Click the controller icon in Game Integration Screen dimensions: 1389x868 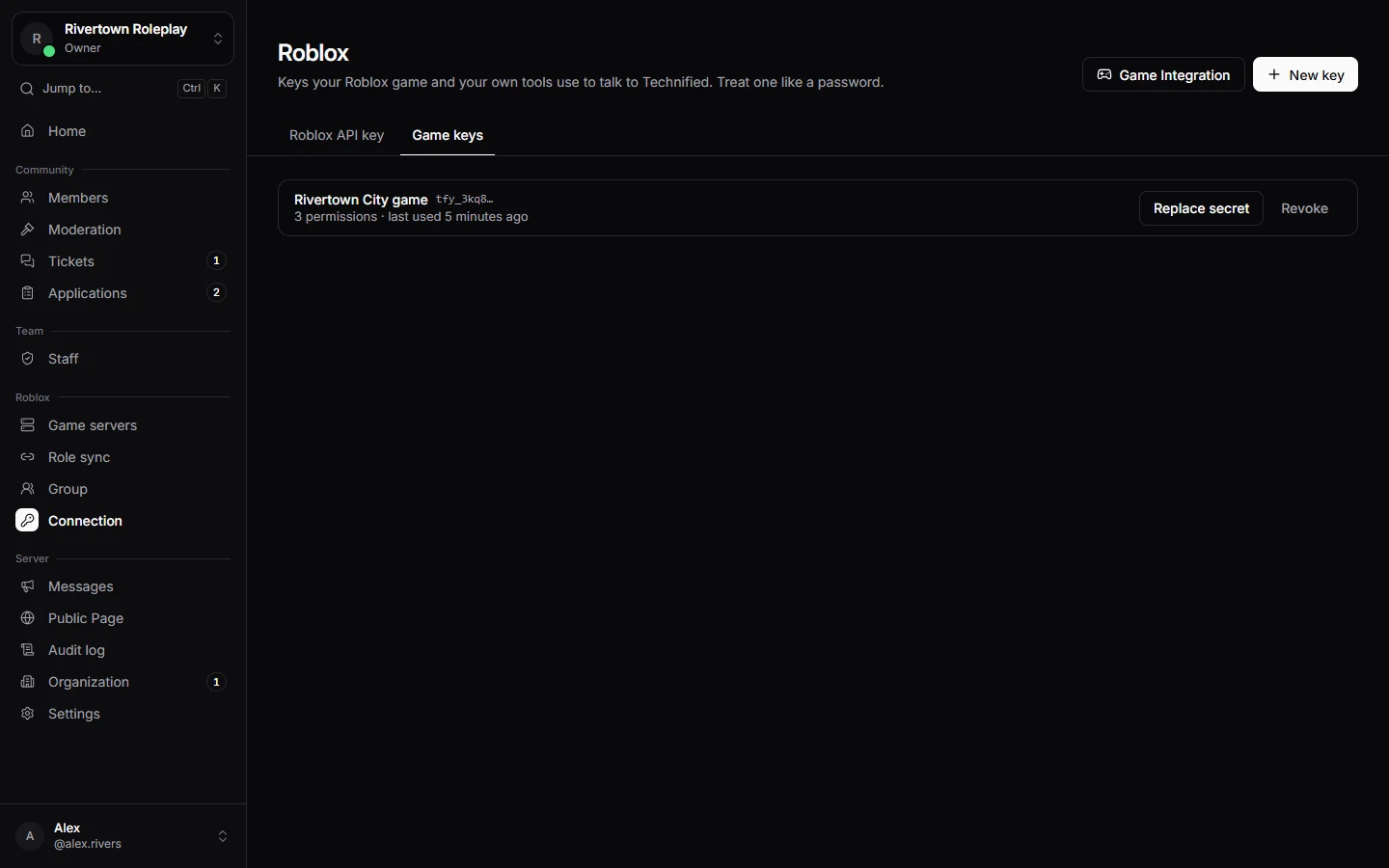click(x=1104, y=74)
